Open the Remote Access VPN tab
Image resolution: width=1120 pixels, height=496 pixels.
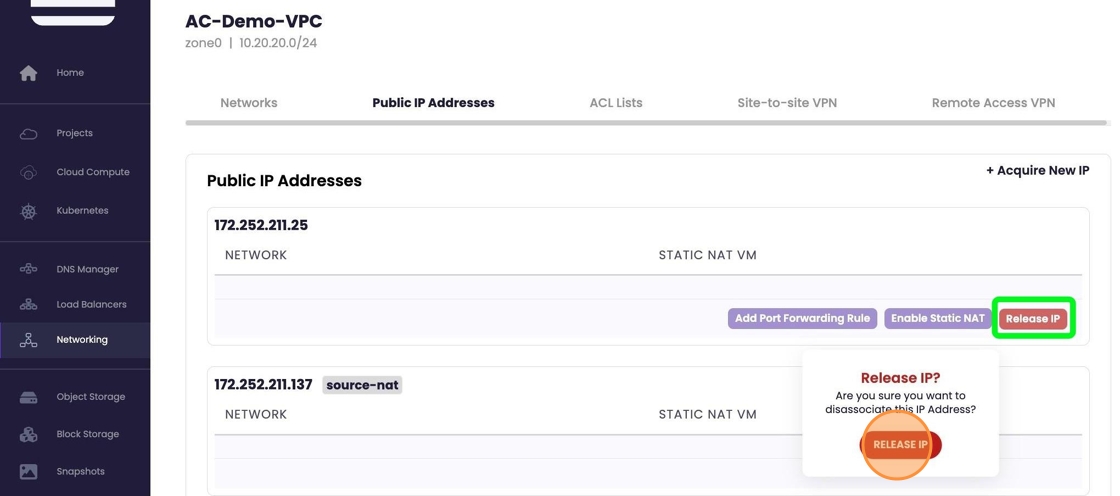click(993, 103)
